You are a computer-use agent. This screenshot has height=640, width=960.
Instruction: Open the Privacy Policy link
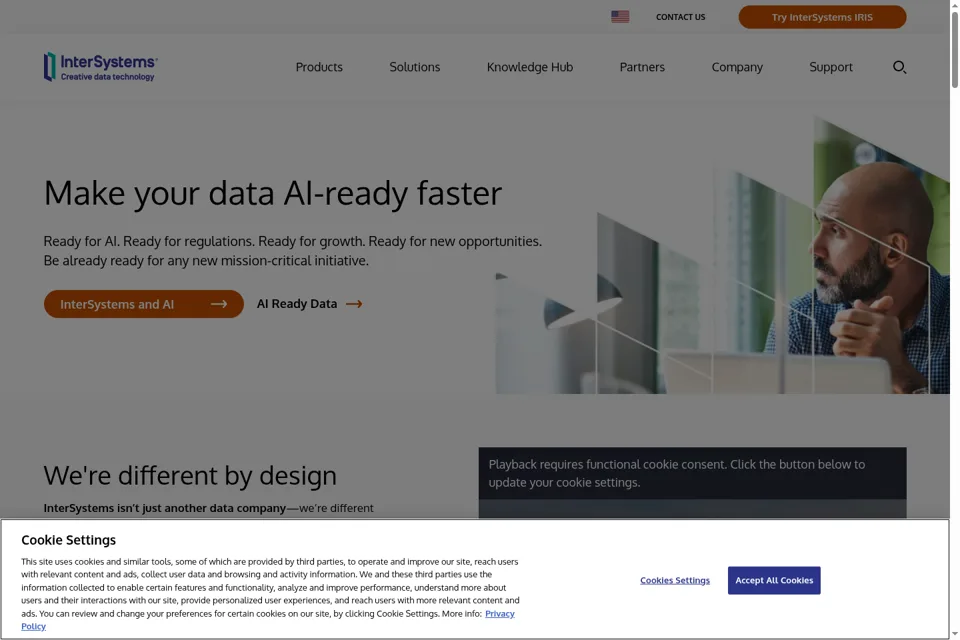500,614
